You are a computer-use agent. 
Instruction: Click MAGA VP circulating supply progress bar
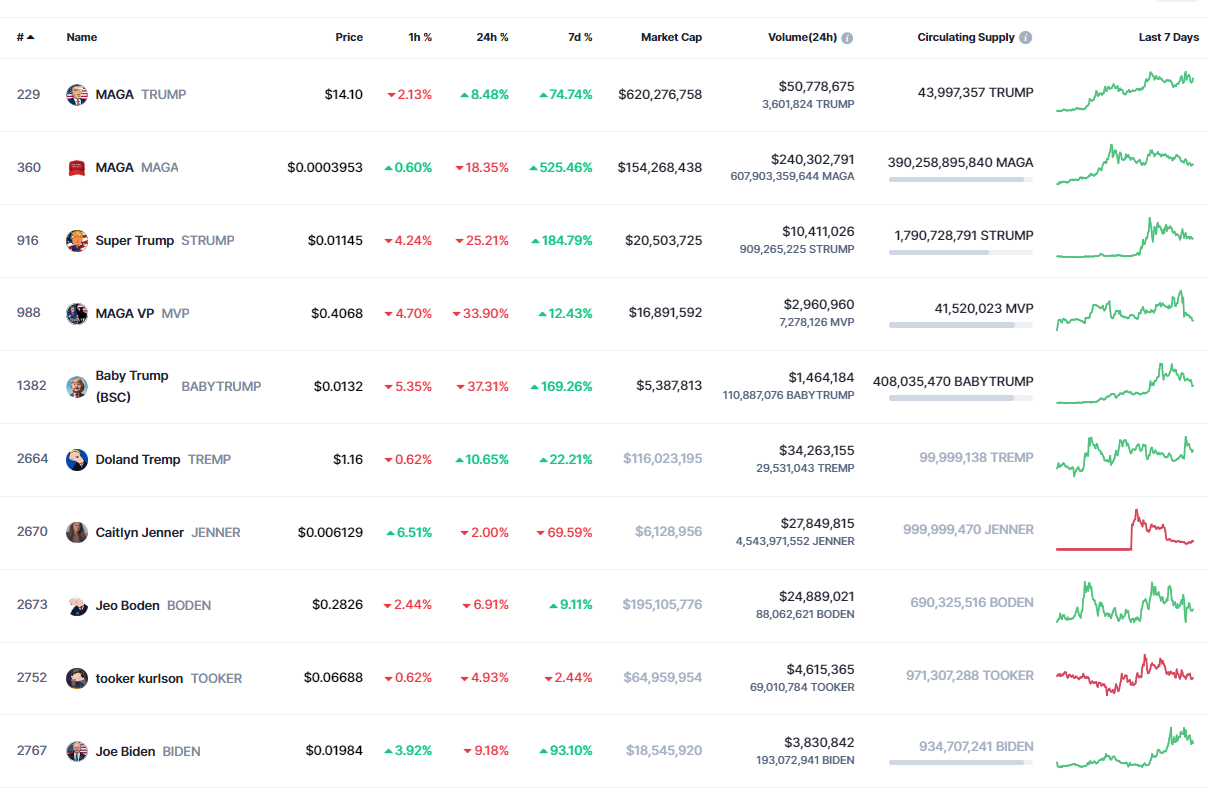[x=961, y=325]
